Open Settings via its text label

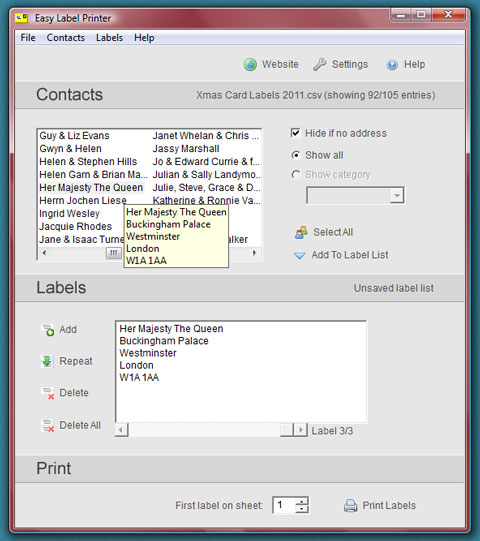(350, 65)
